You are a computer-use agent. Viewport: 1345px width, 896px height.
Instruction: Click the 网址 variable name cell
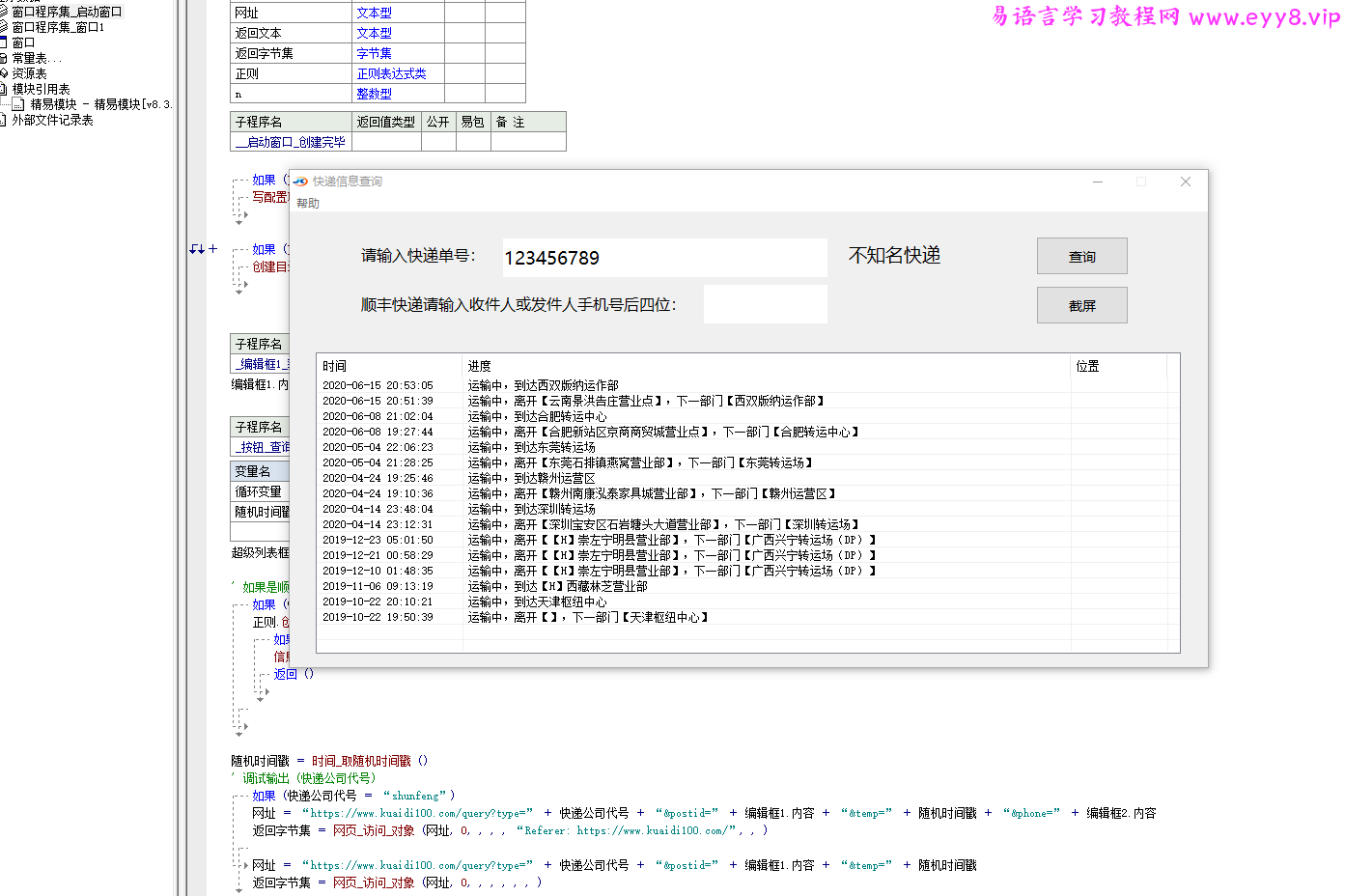[x=292, y=13]
